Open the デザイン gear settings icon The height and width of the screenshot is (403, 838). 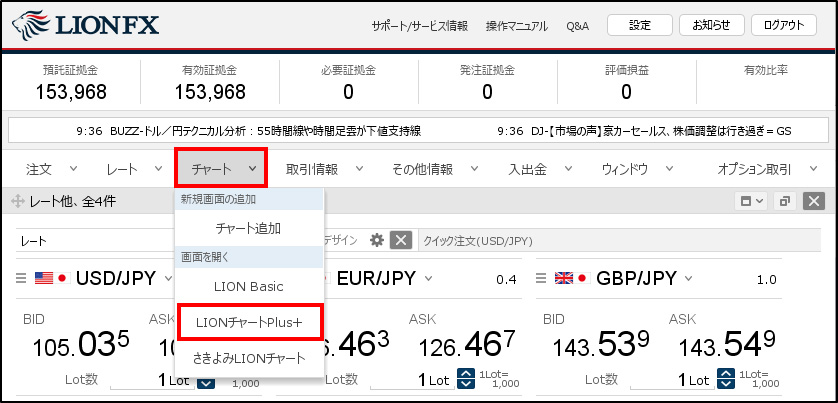(377, 241)
